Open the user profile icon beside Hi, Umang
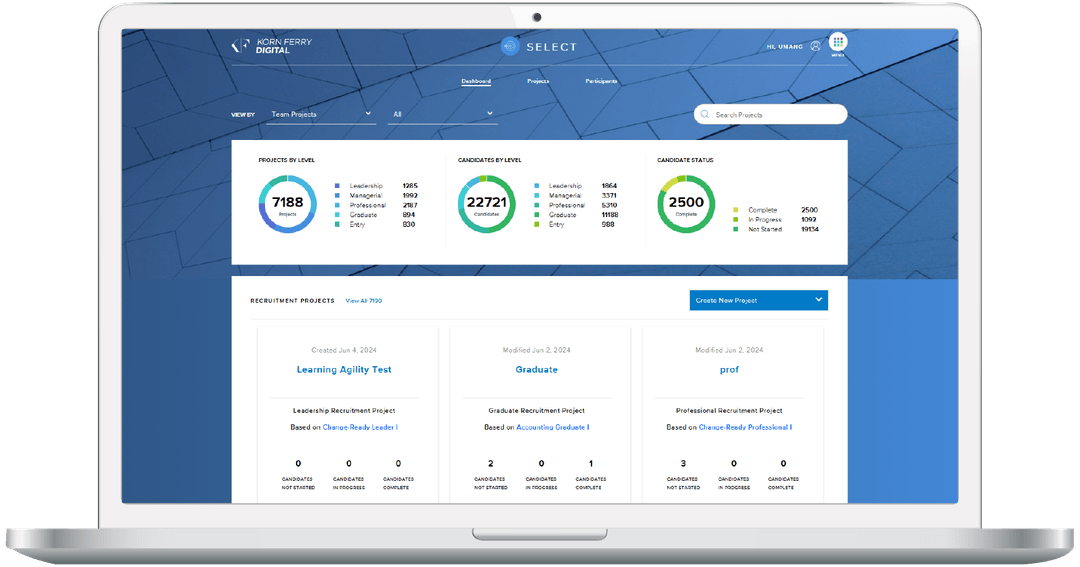This screenshot has width=1080, height=567. click(816, 46)
